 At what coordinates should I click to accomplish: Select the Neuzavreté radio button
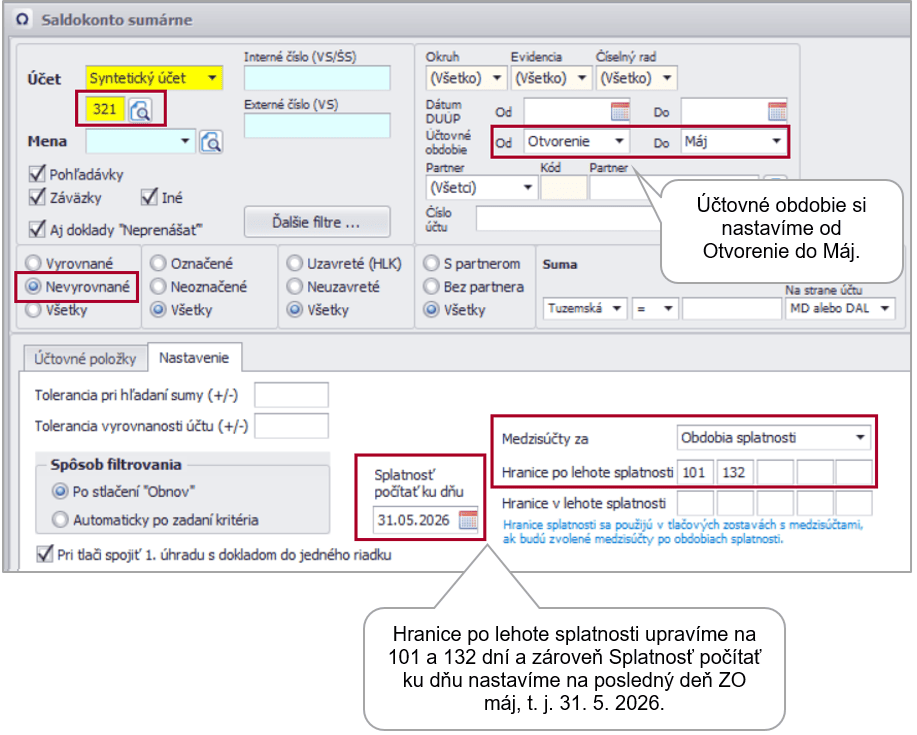(294, 287)
